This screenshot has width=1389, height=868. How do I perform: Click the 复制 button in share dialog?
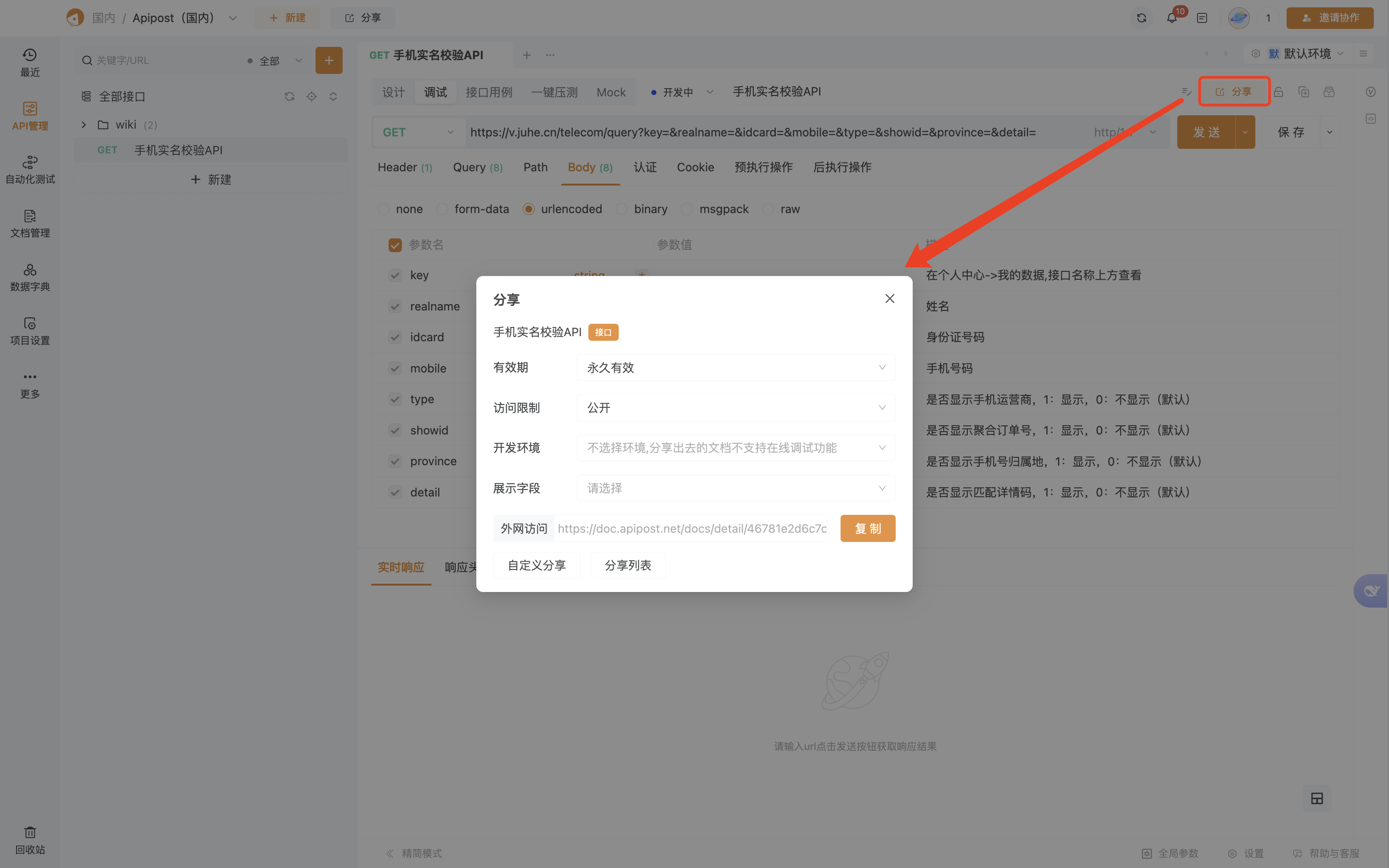867,528
